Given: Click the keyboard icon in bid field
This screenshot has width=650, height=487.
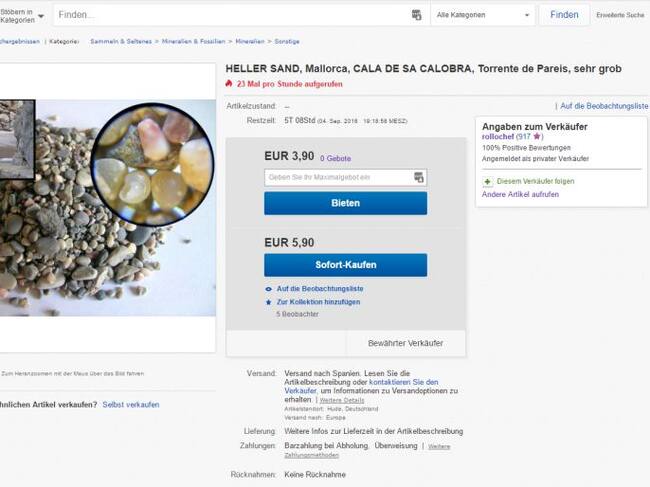Looking at the screenshot, I should click(x=419, y=177).
